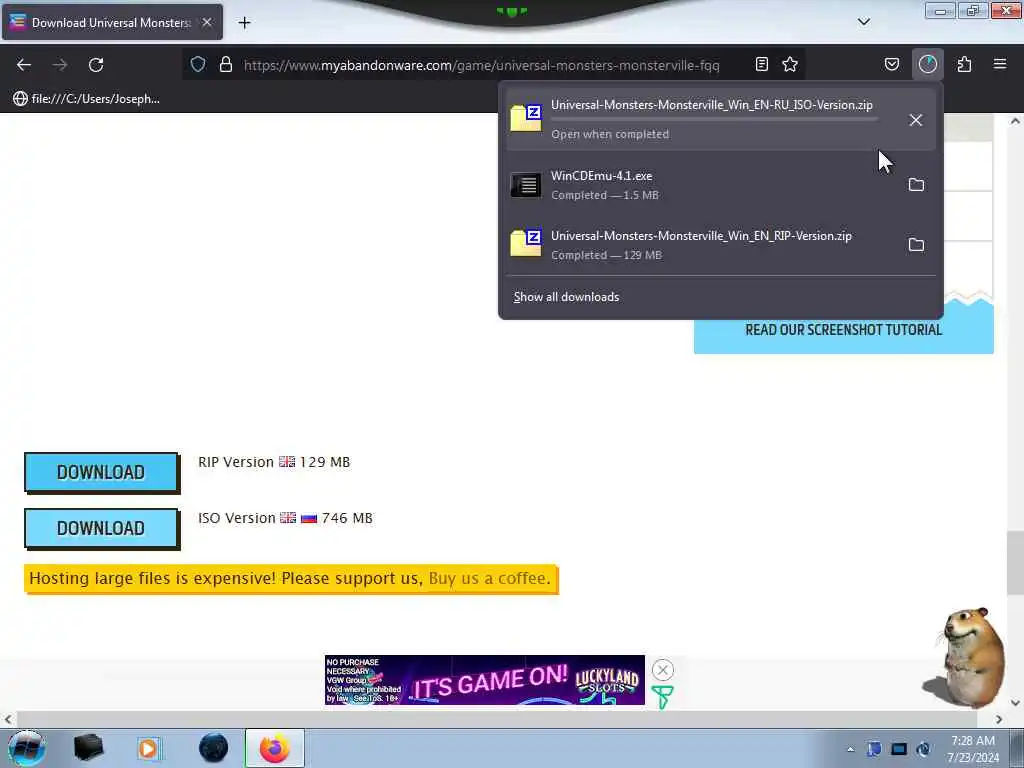Open the Pocket save icon
Image resolution: width=1024 pixels, height=768 pixels.
pyautogui.click(x=891, y=64)
